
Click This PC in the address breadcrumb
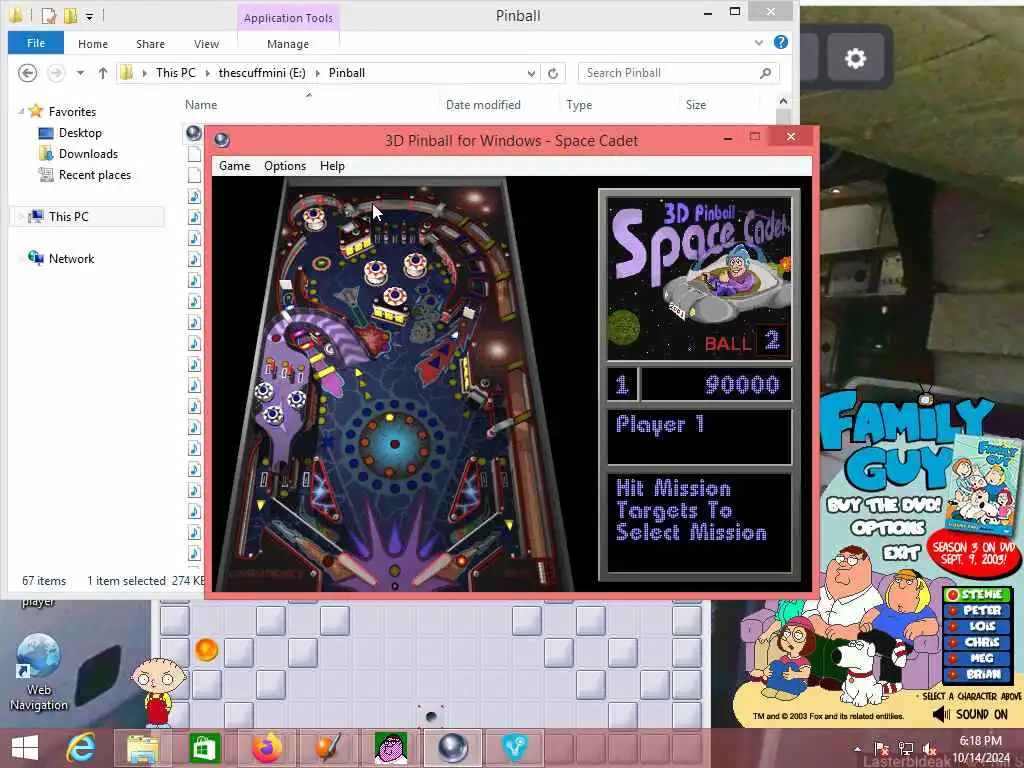click(176, 73)
